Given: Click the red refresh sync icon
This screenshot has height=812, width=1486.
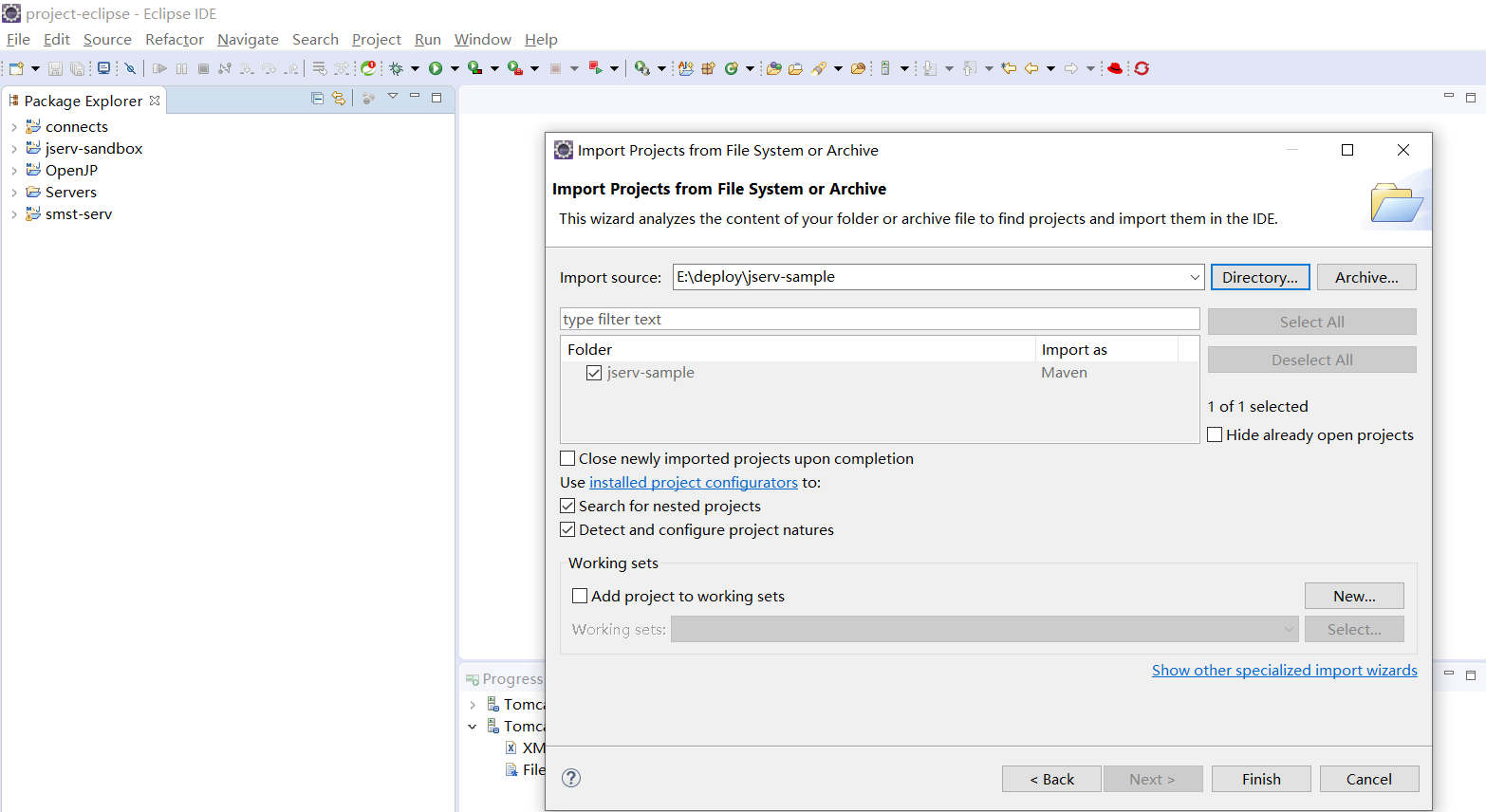Looking at the screenshot, I should (x=1142, y=68).
